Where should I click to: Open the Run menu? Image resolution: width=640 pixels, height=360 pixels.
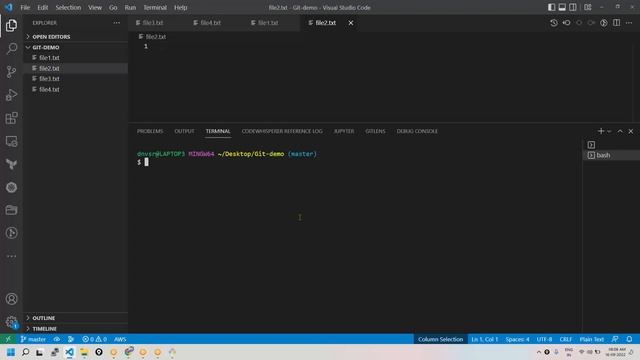[x=130, y=7]
